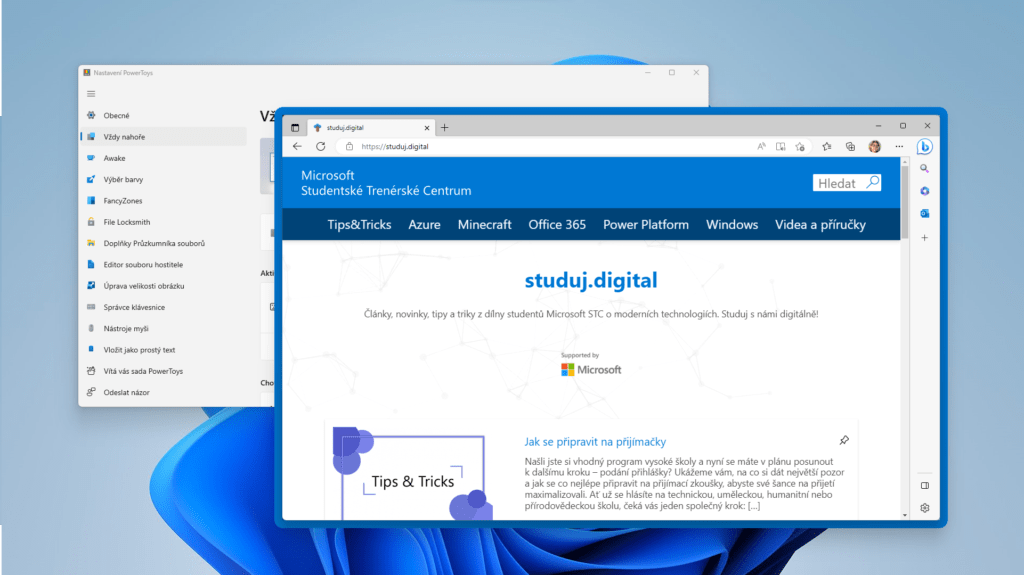Open a new browser tab
Screen dimensions: 1024x575
click(x=445, y=128)
